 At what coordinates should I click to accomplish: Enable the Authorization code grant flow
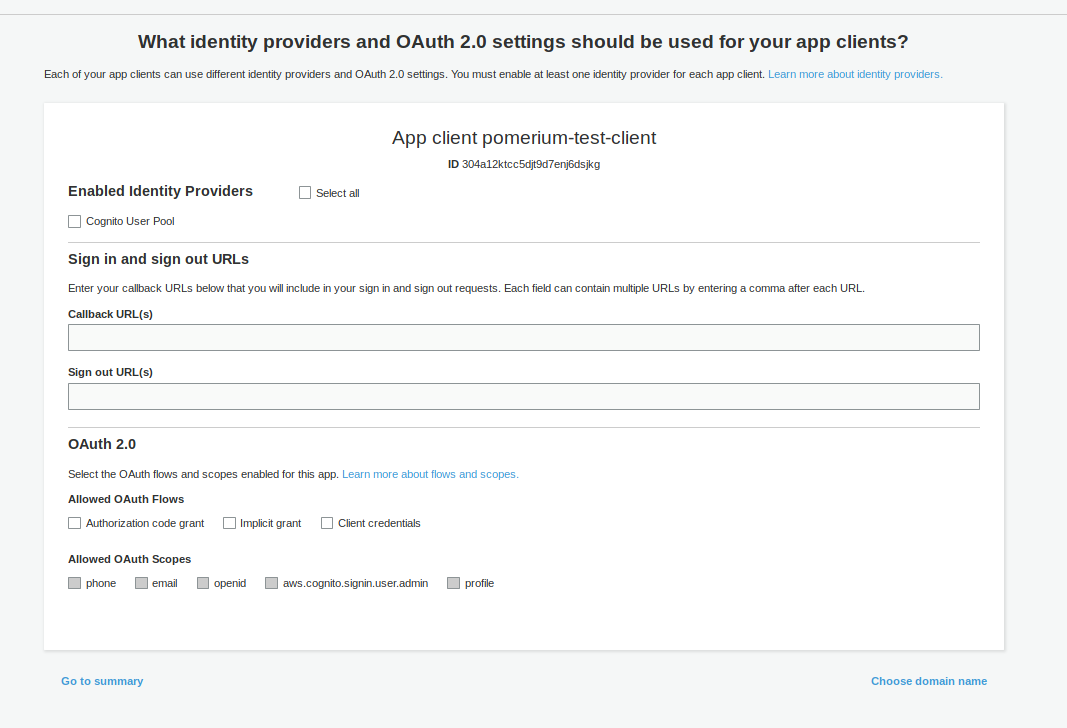point(74,522)
